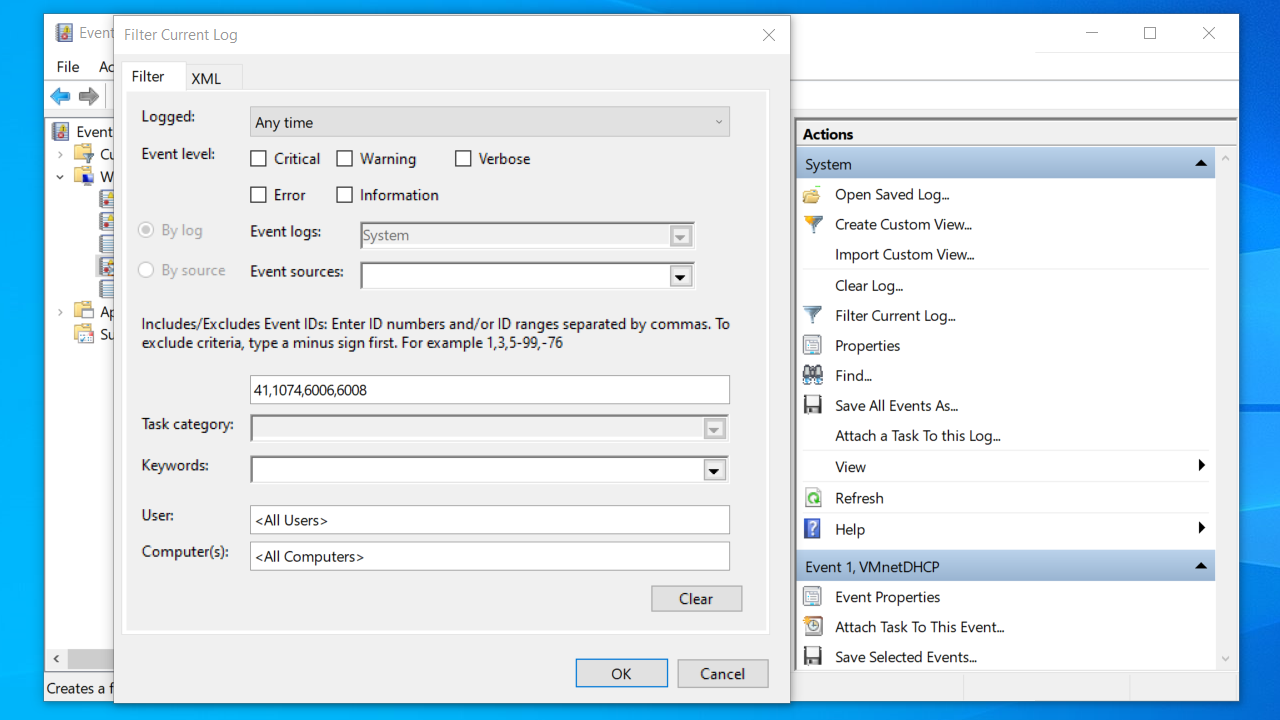1280x720 pixels.
Task: Click the green Refresh icon
Action: (x=813, y=498)
